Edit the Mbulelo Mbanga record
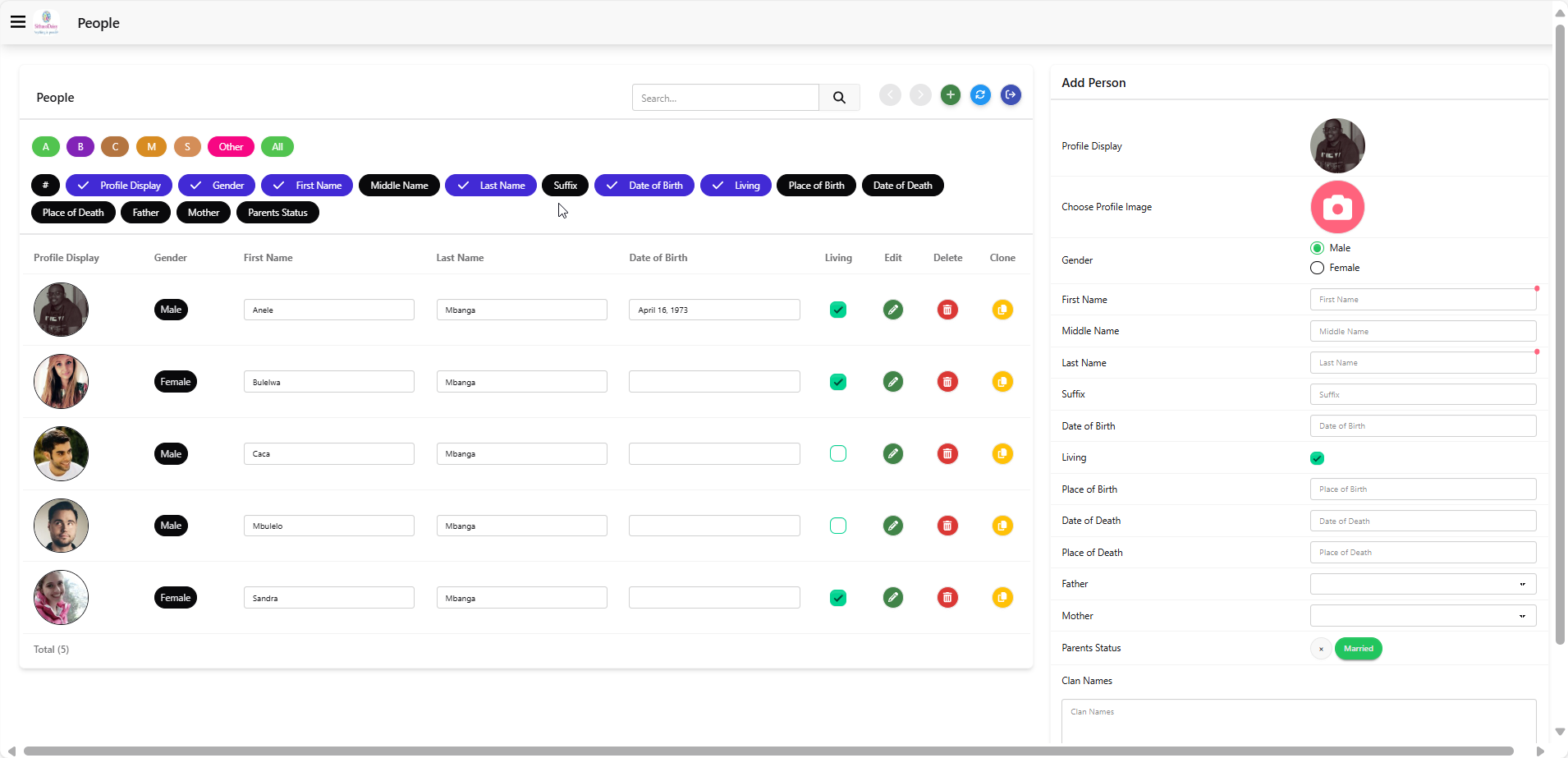Screen dimensions: 1568x758 pyautogui.click(x=893, y=526)
